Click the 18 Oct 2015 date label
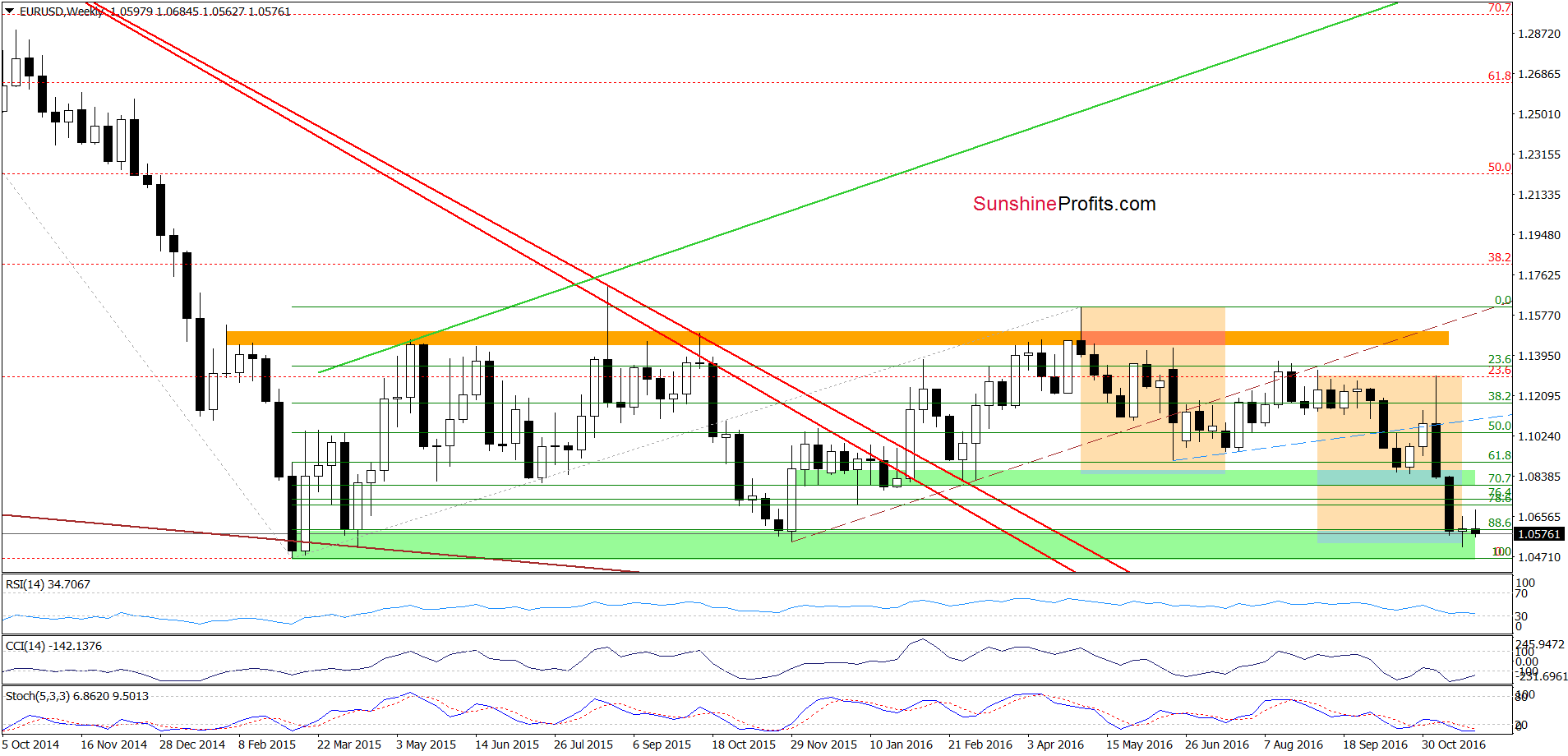Screen dimensions: 1568x756 [x=744, y=744]
